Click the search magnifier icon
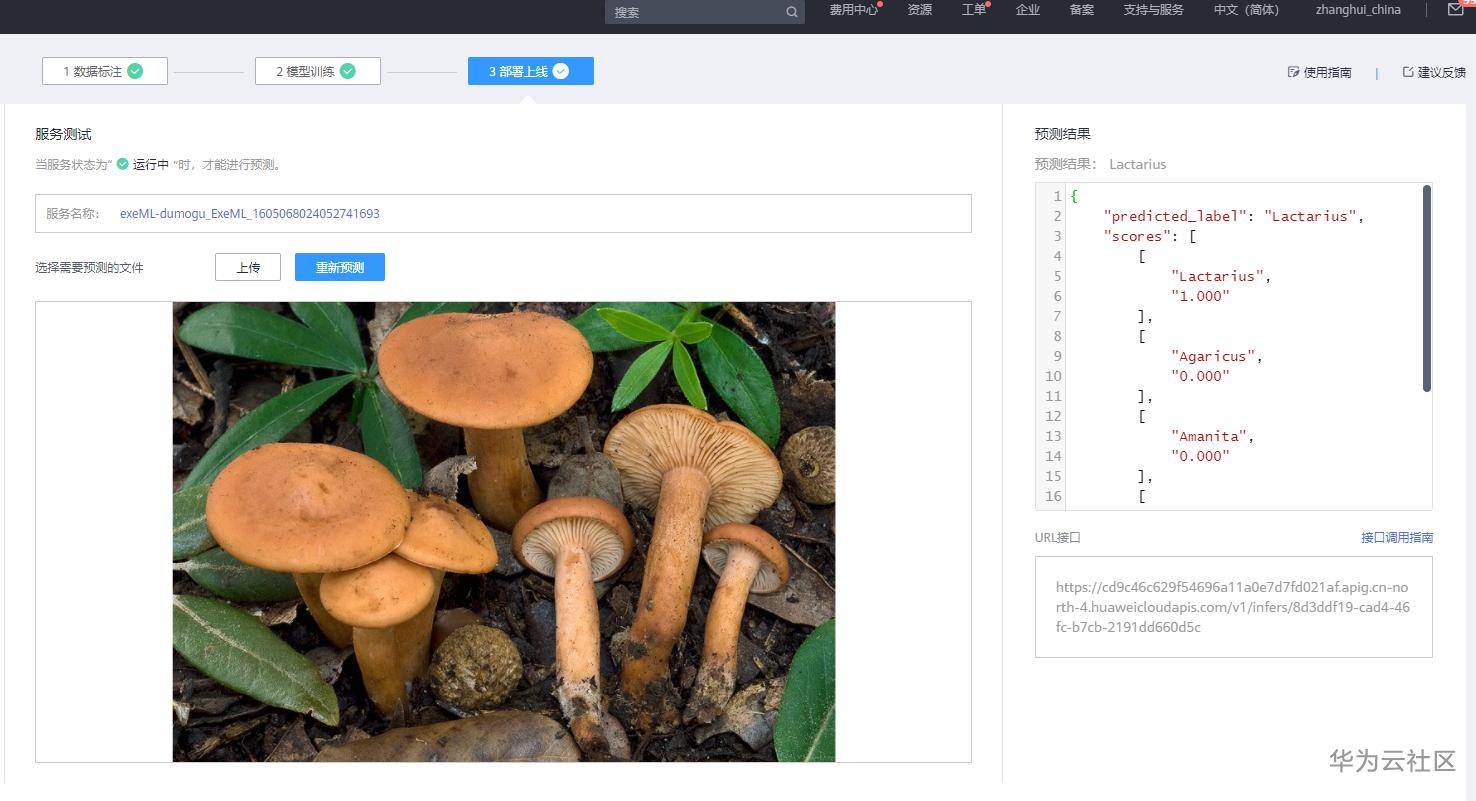 (x=789, y=12)
